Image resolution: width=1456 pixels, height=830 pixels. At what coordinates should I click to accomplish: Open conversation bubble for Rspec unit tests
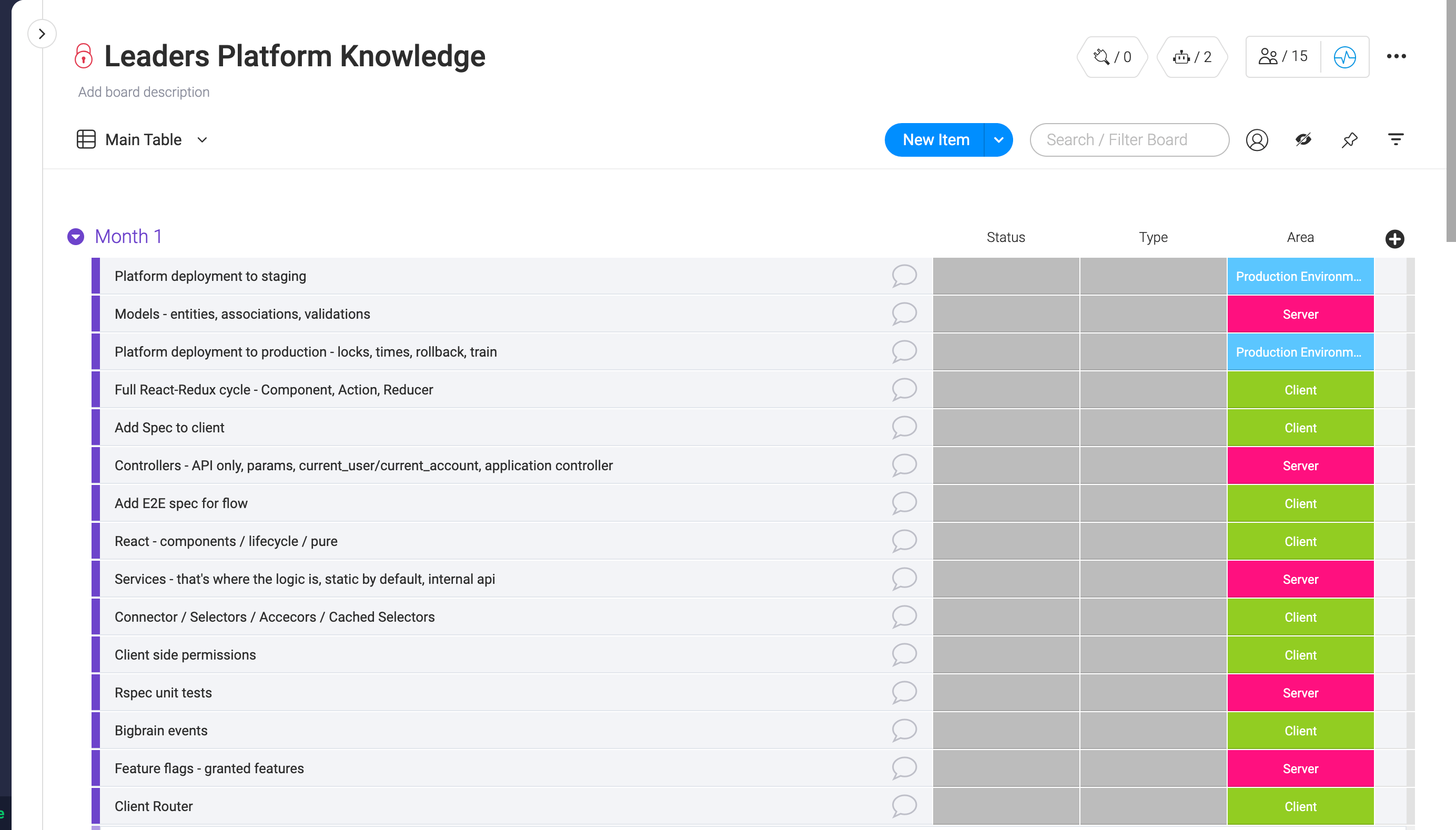tap(904, 692)
